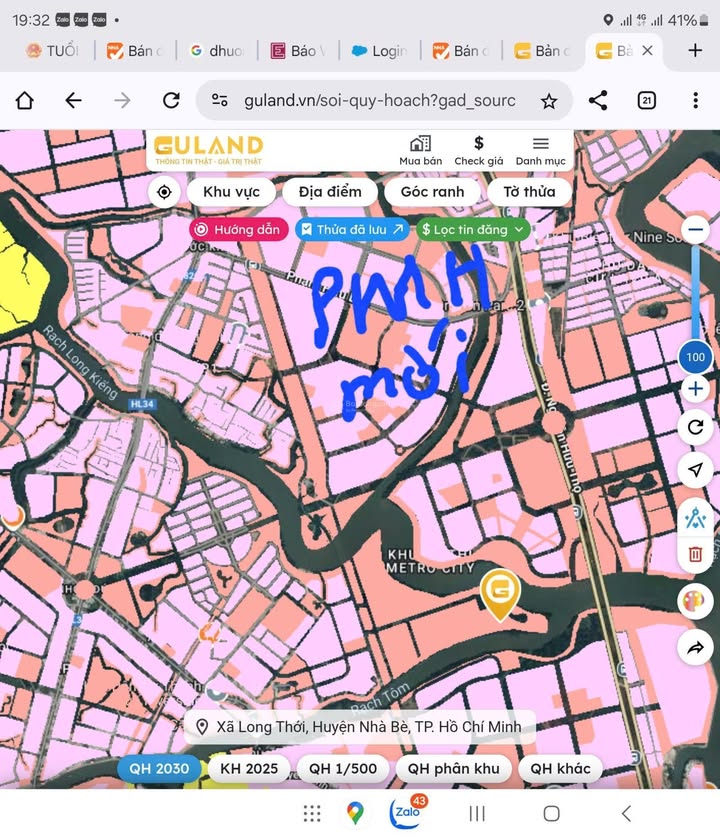Open the Danh mục hamburger menu
This screenshot has height=838, width=720.
coord(541,151)
